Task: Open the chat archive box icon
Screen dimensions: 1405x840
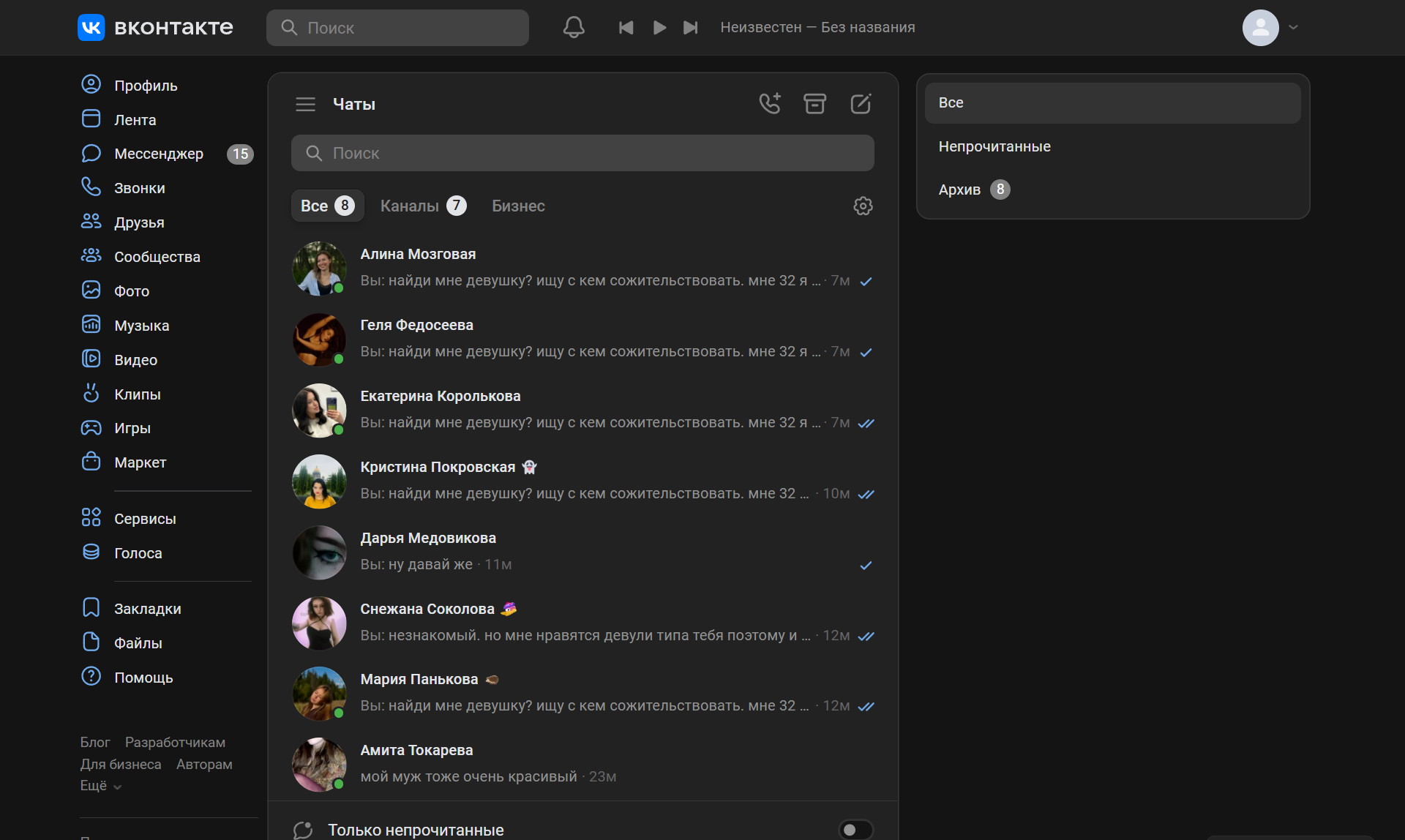Action: click(814, 104)
